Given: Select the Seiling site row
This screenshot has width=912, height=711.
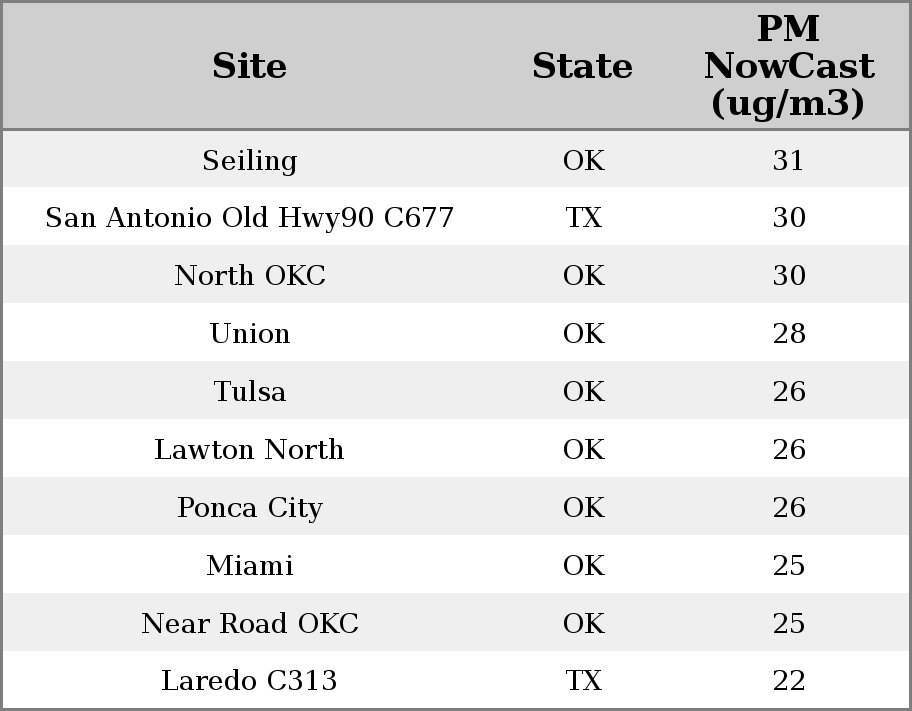Looking at the screenshot, I should 249,160.
